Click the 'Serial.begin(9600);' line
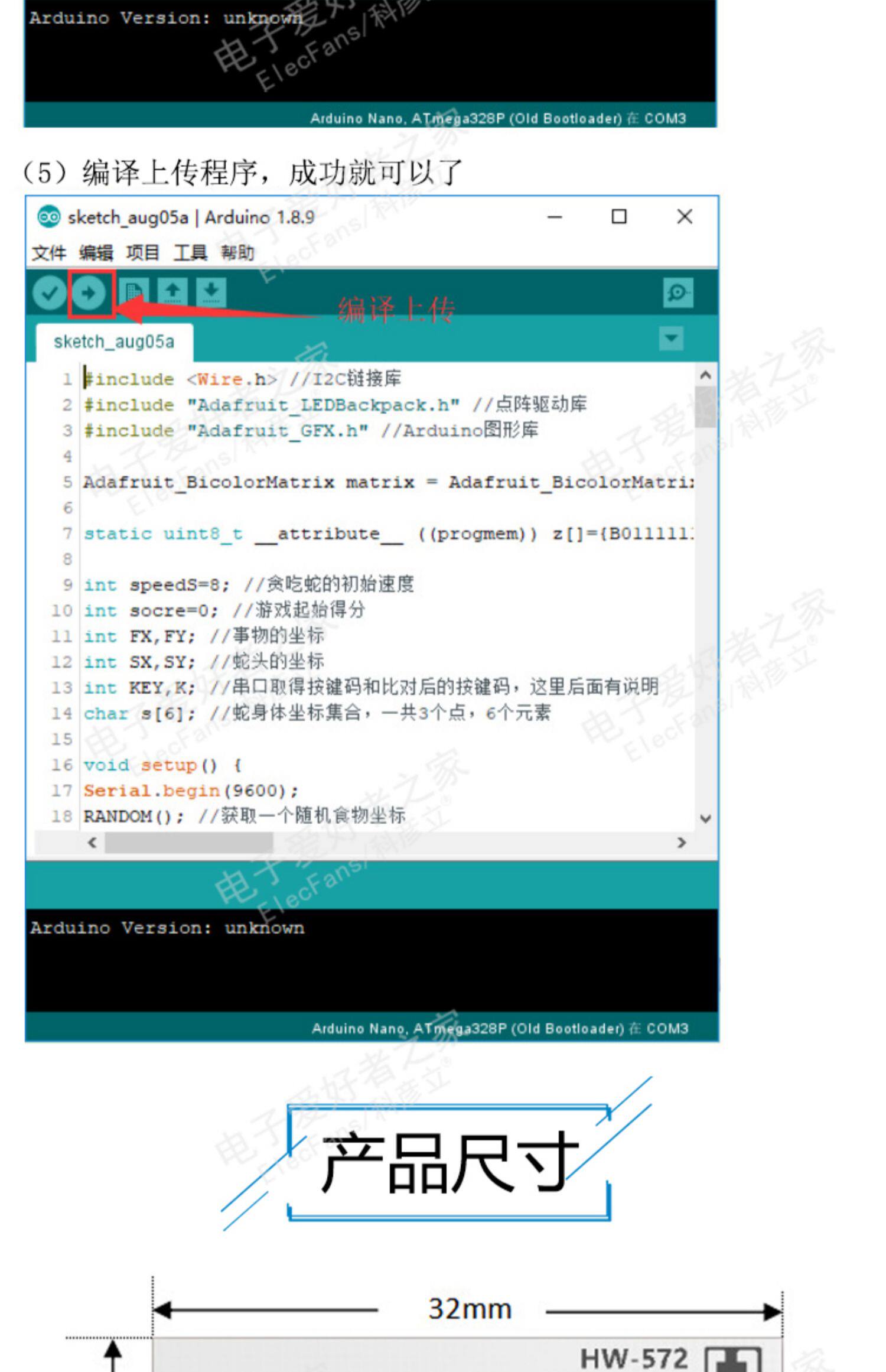886x1372 pixels. [191, 791]
